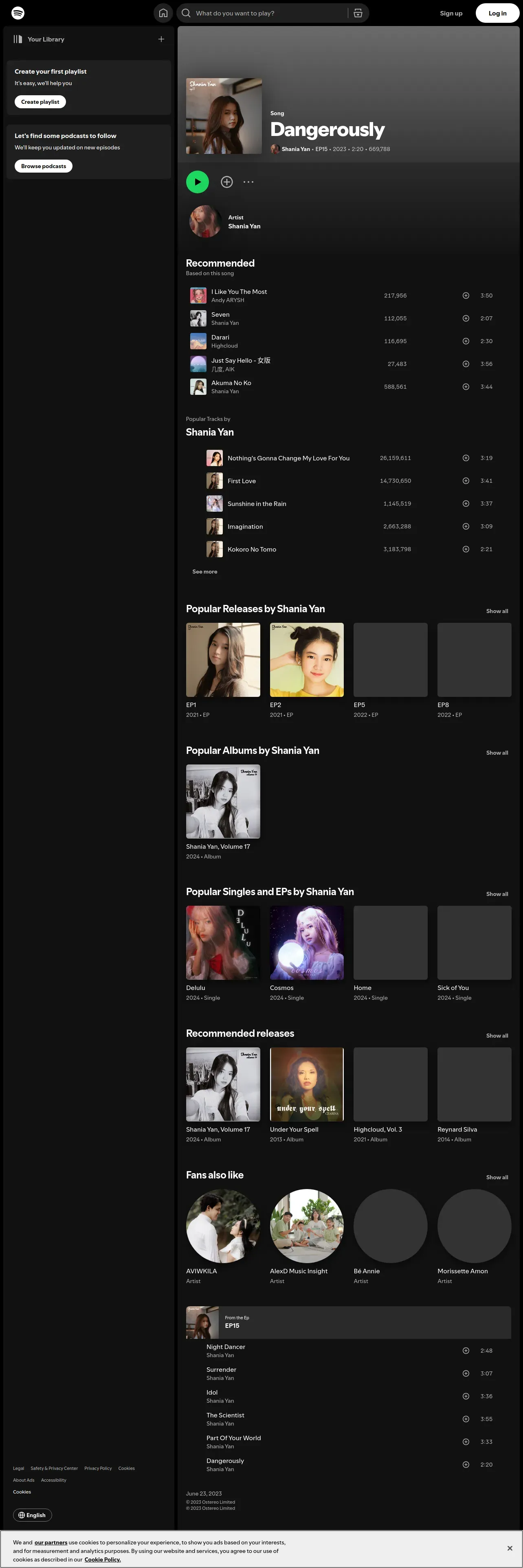
Task: Open the Dangerously cover art
Action: (224, 116)
